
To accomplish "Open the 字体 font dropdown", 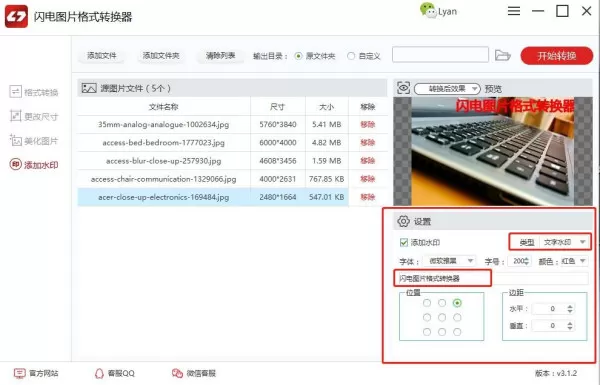I will tap(448, 261).
